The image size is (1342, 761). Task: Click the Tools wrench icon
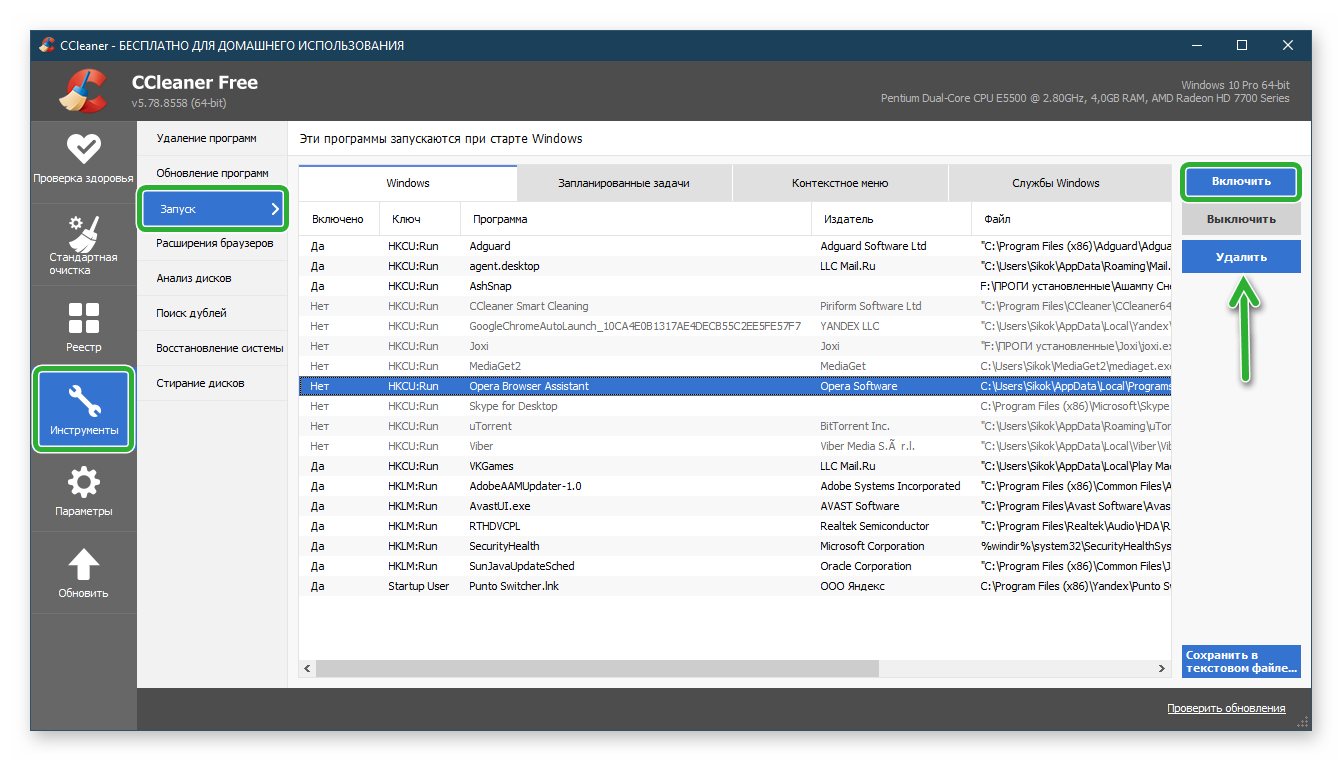tap(83, 401)
